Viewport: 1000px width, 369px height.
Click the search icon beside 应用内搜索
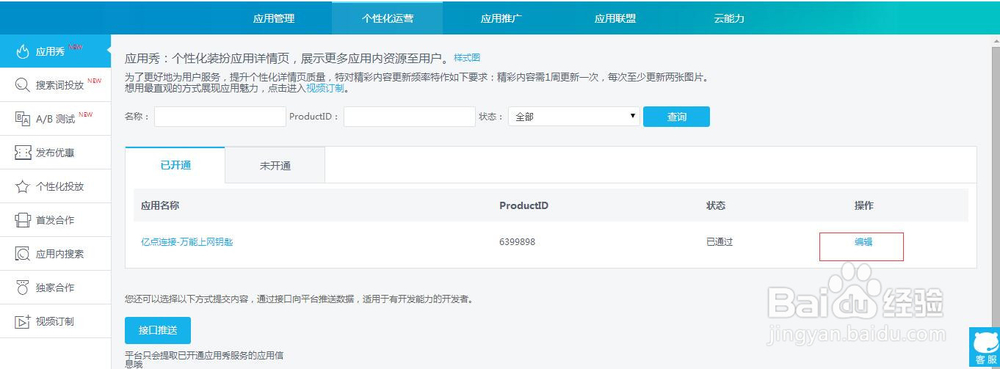[x=22, y=254]
